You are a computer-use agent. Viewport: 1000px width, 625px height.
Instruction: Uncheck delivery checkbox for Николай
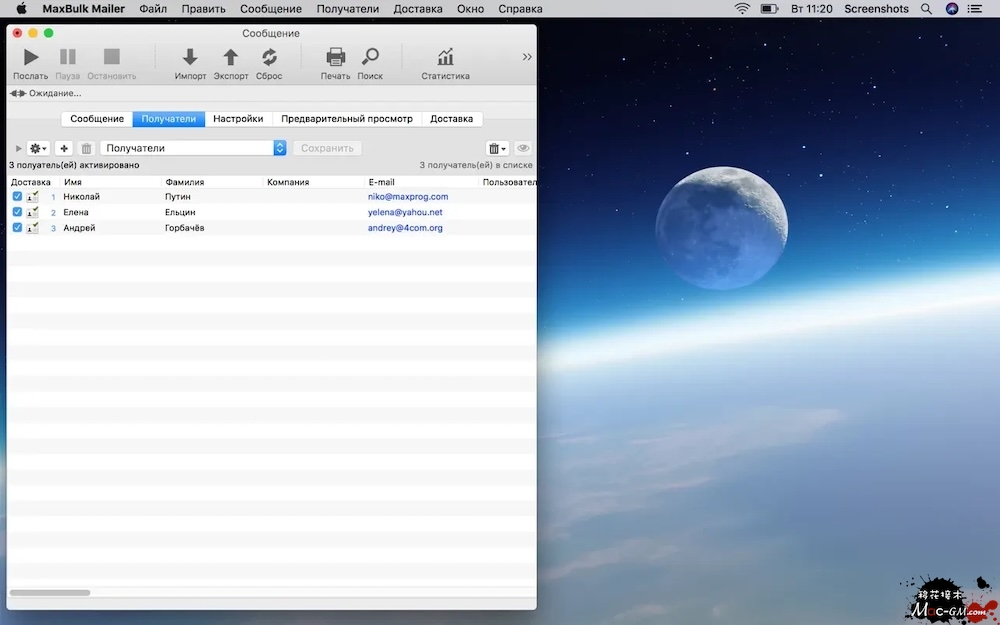click(17, 197)
